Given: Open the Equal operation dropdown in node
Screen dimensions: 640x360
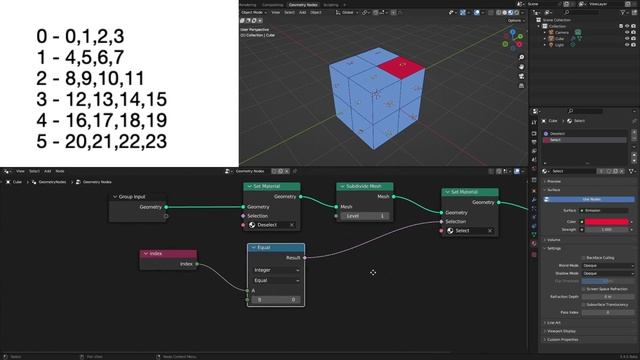Looking at the screenshot, I should pos(276,280).
